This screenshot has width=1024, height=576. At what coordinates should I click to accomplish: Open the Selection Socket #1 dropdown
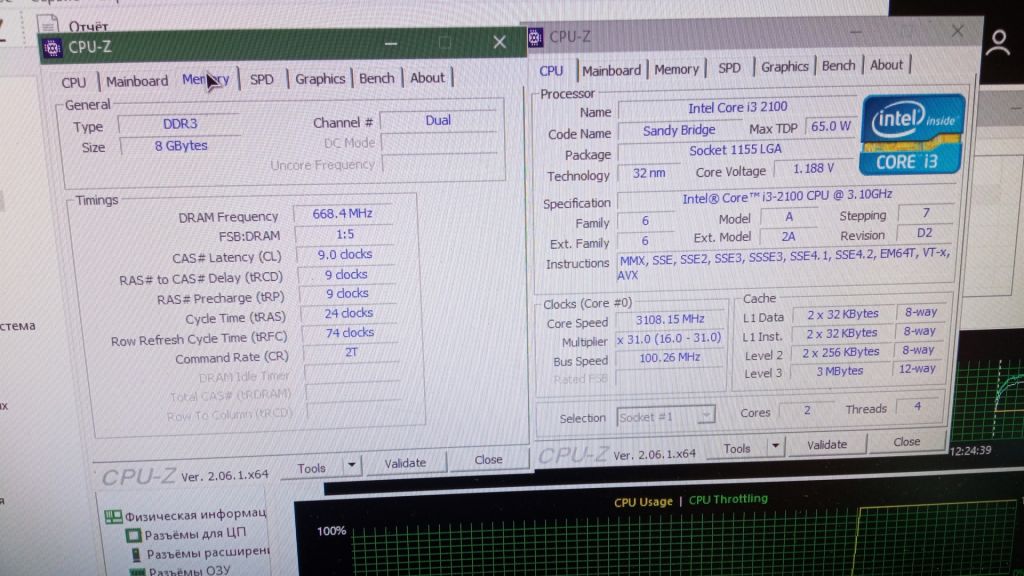click(x=665, y=416)
